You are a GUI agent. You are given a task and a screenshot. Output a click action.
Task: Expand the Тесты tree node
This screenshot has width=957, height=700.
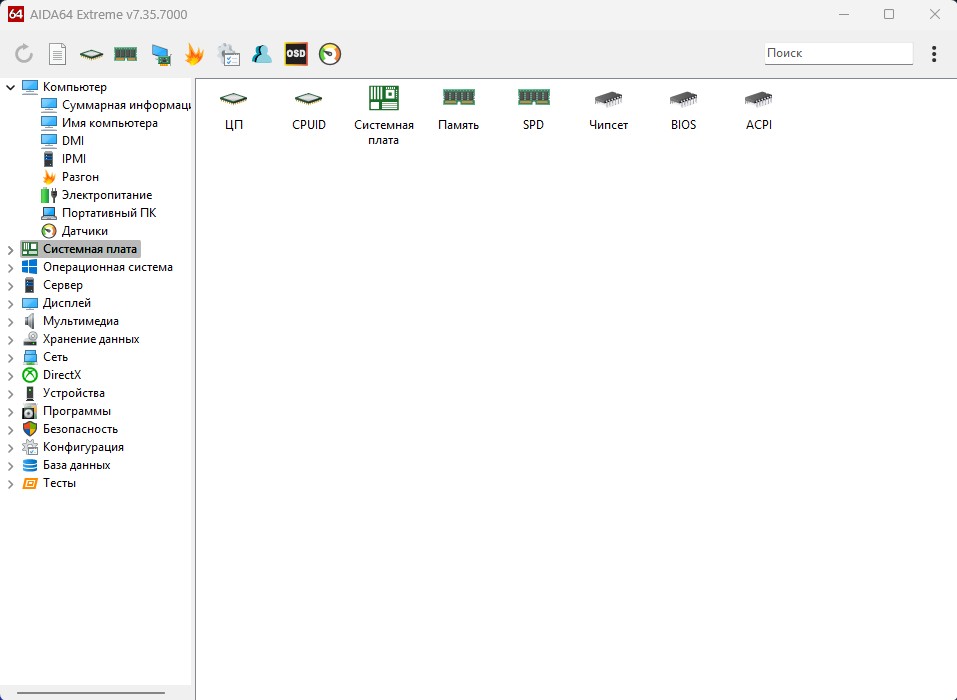(x=10, y=483)
